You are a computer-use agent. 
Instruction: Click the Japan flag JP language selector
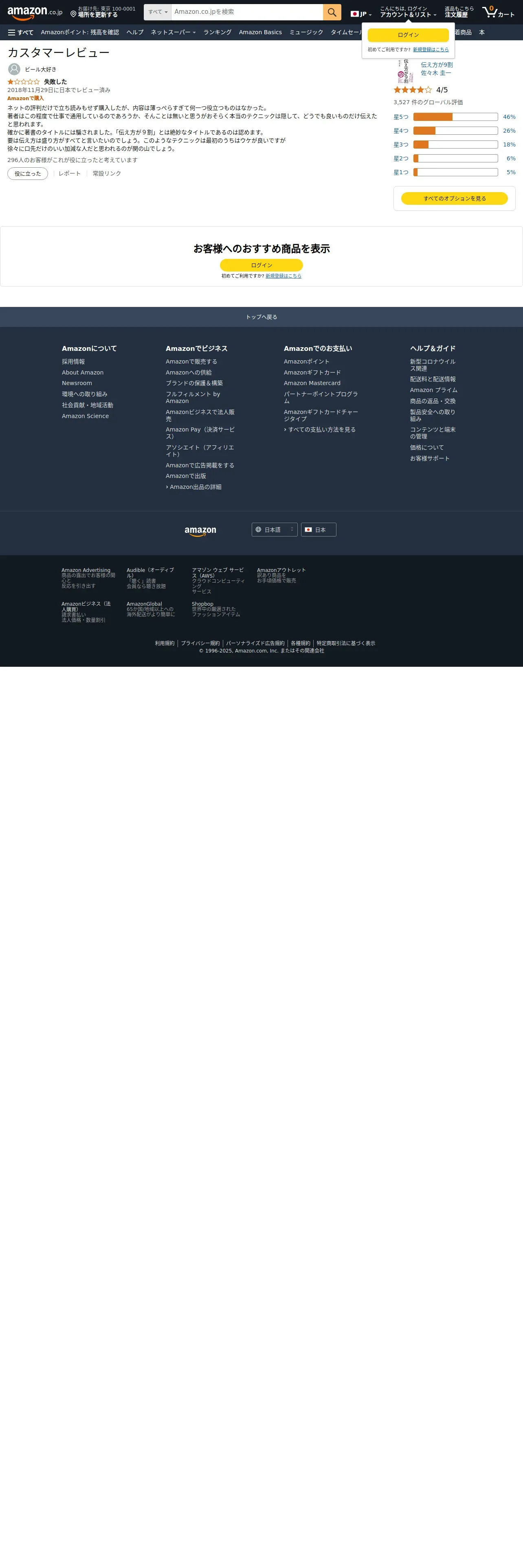pos(361,14)
